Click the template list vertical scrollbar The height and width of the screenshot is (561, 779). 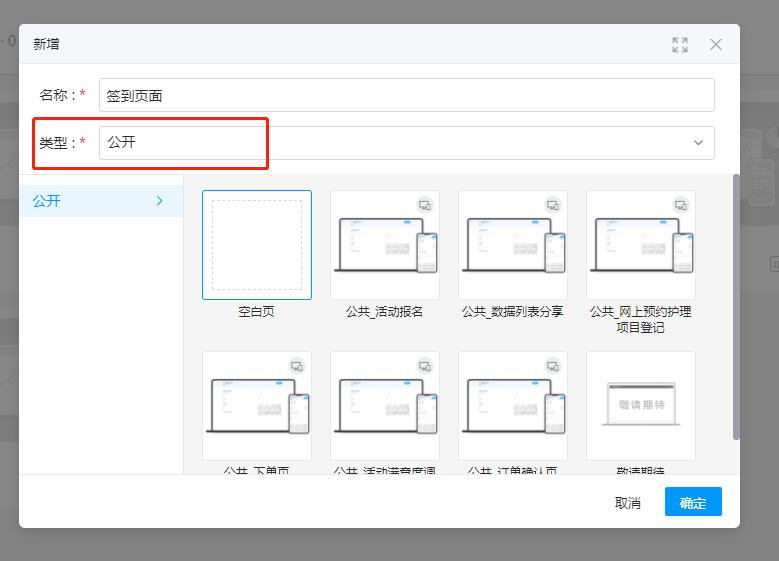tap(736, 307)
